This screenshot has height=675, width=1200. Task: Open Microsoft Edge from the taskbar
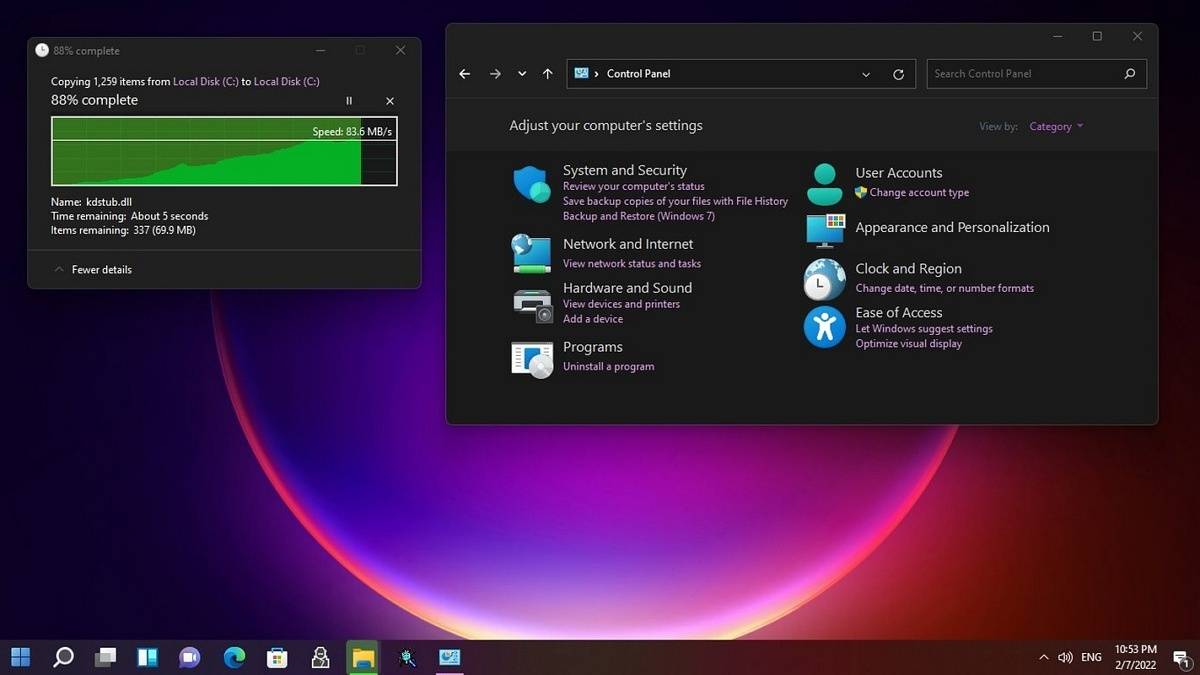(234, 657)
